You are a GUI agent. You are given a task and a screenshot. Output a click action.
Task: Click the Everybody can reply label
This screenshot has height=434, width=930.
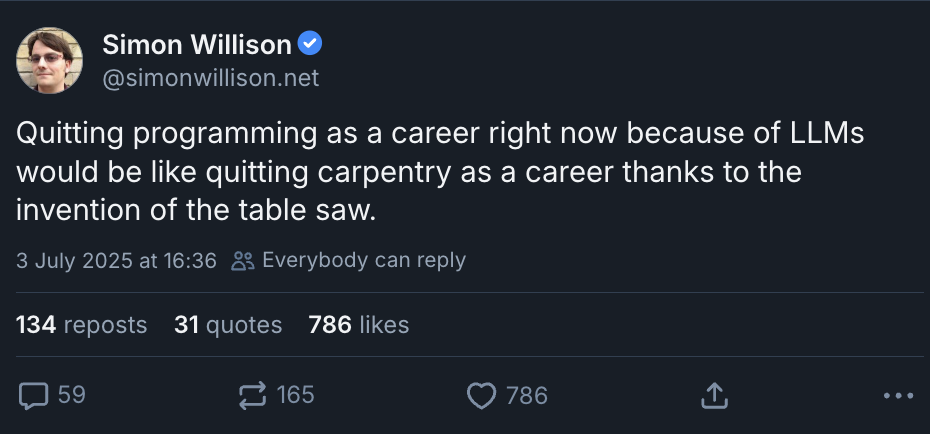[x=363, y=261]
